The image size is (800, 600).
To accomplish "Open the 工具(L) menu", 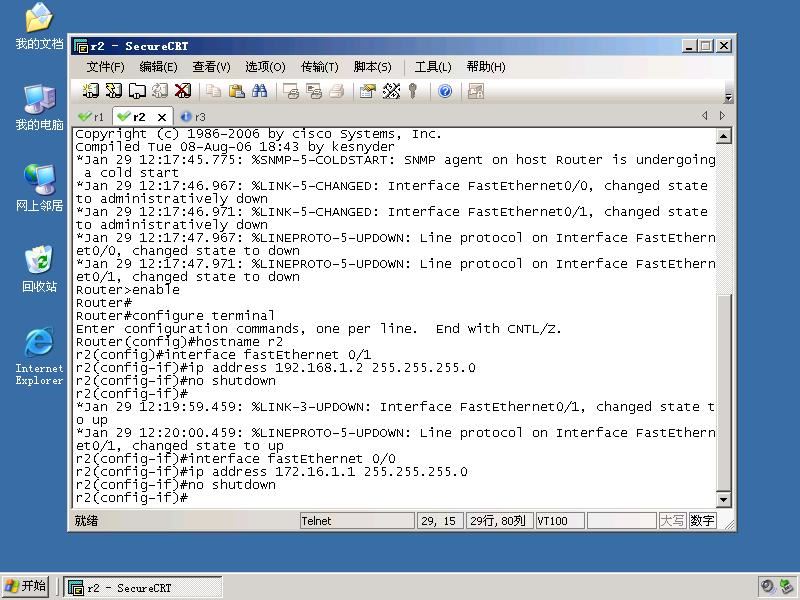I will click(x=433, y=67).
